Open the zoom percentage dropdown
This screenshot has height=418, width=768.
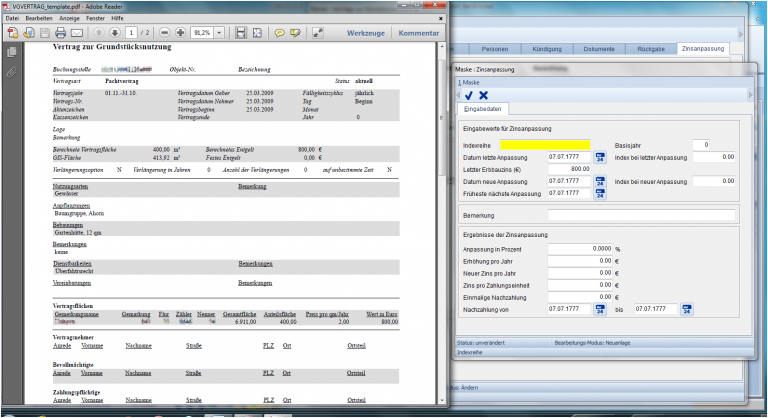[222, 33]
